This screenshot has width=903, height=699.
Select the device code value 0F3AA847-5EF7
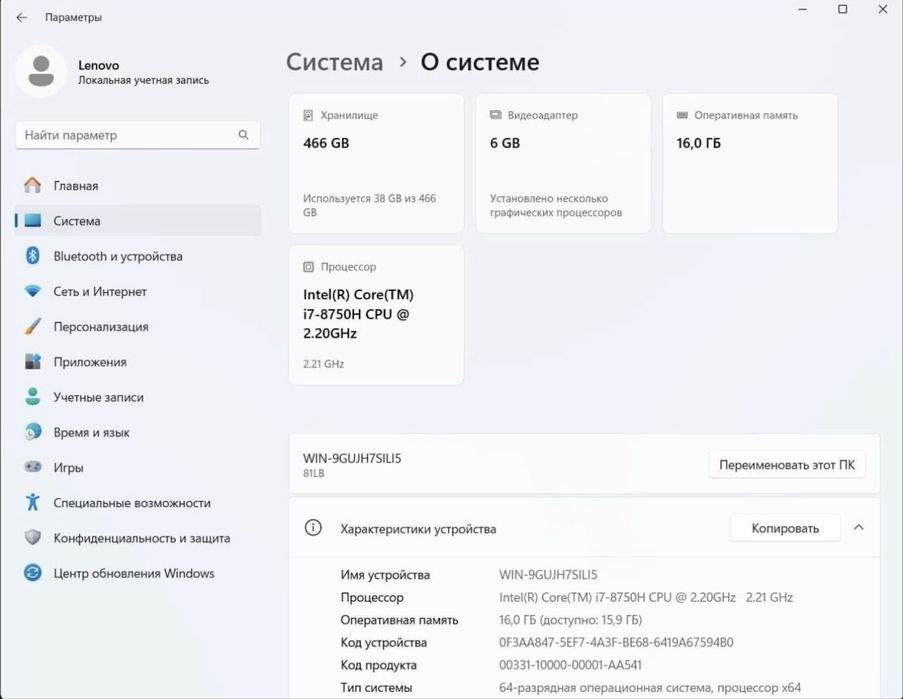pos(616,642)
